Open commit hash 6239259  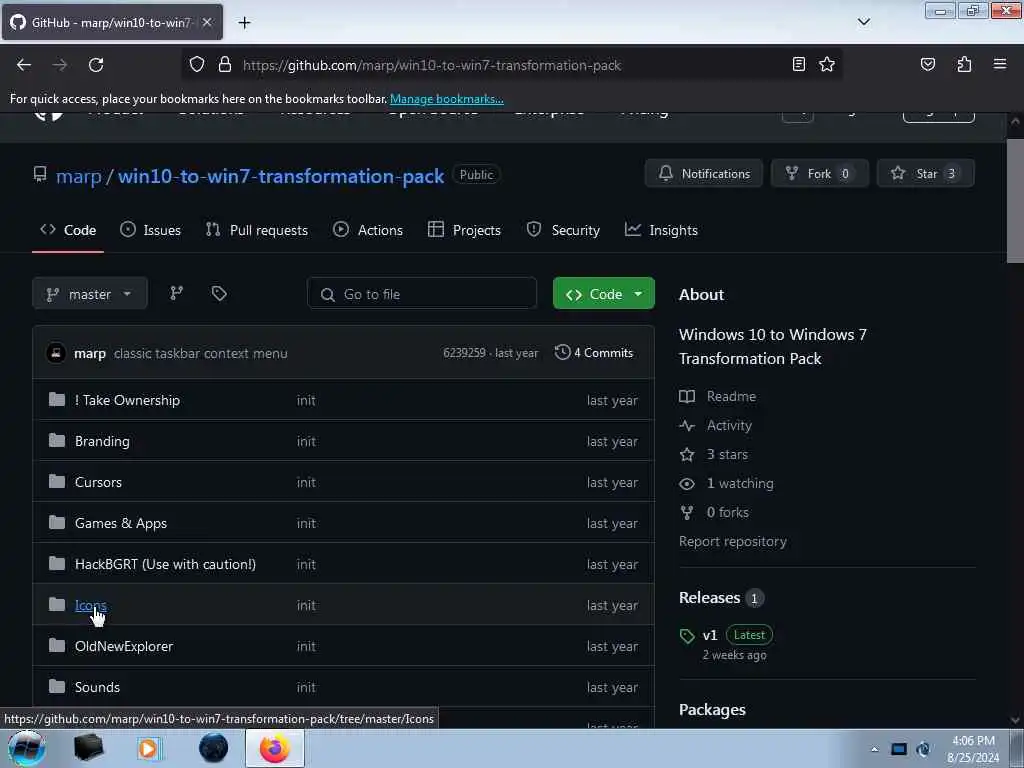(x=464, y=353)
